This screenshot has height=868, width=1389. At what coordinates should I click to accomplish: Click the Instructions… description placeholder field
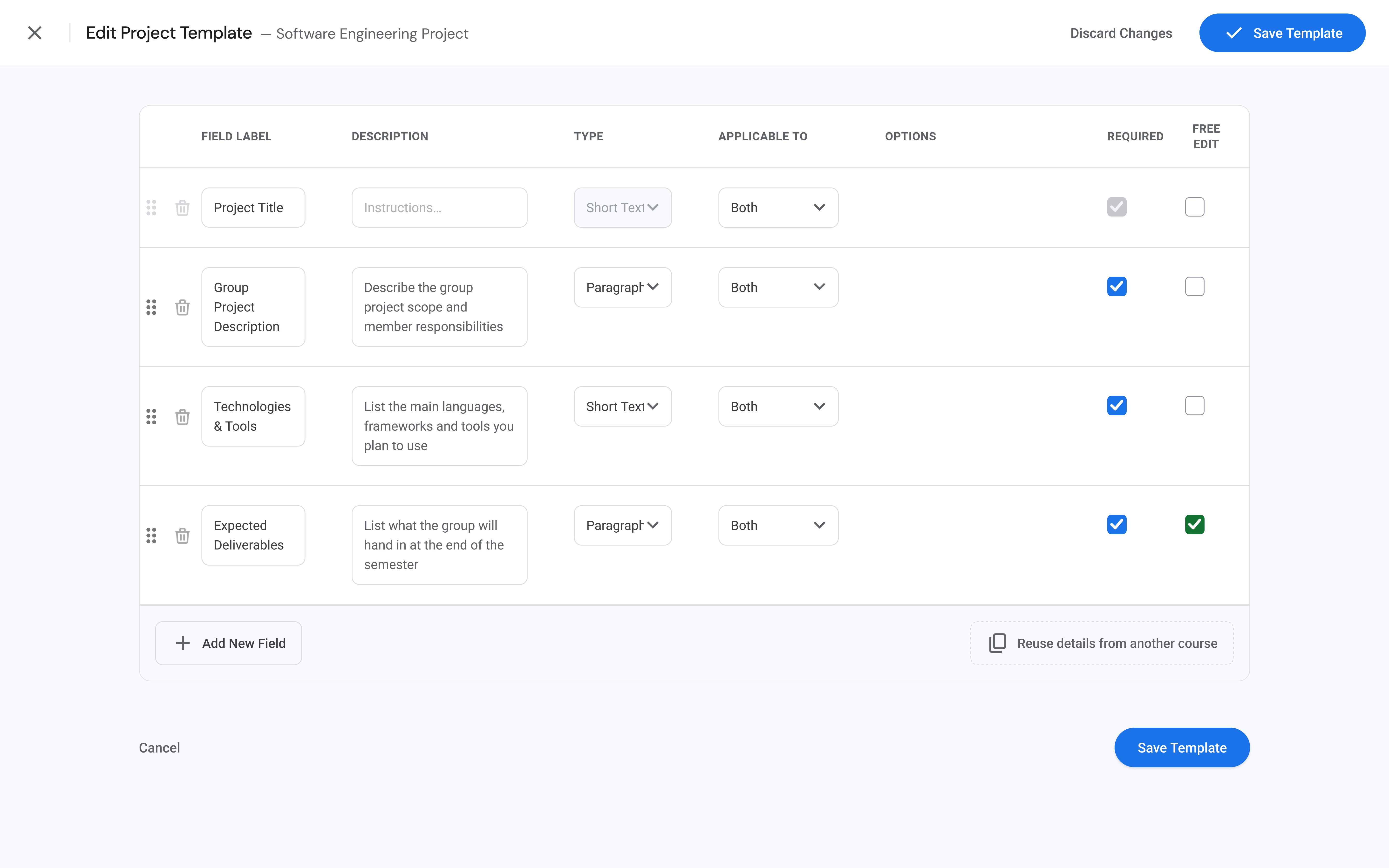[439, 208]
